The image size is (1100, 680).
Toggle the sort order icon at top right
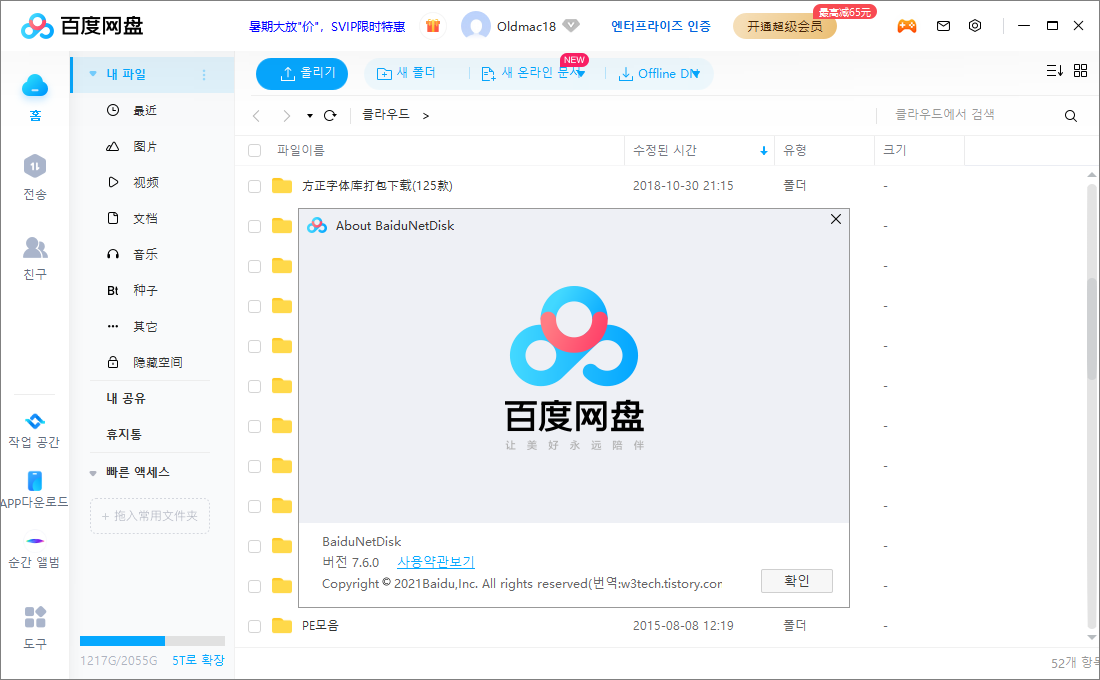pos(1054,71)
